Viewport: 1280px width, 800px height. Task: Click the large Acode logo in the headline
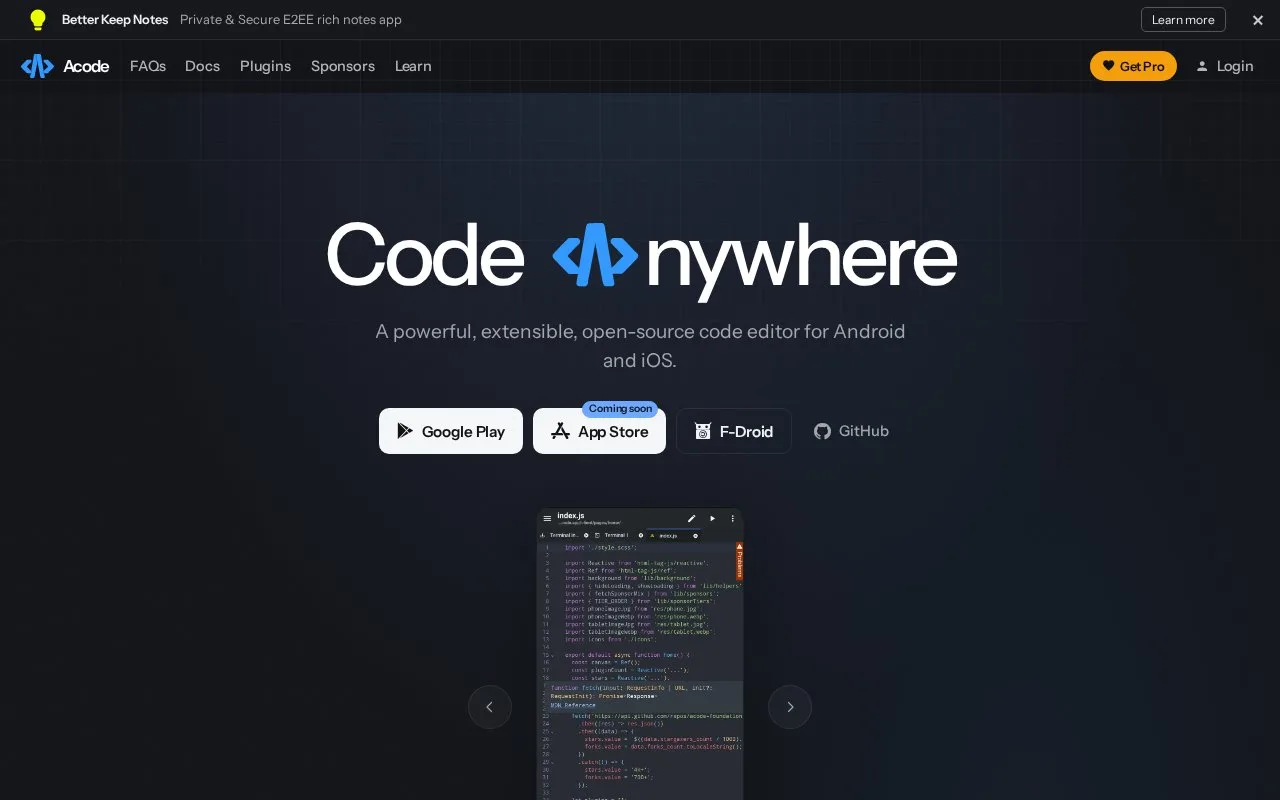click(x=595, y=255)
